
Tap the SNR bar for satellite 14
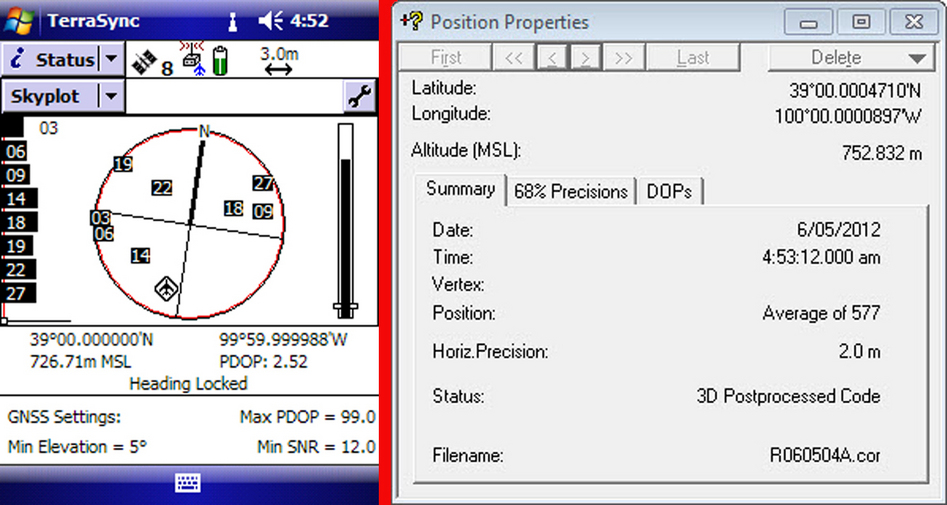click(19, 199)
